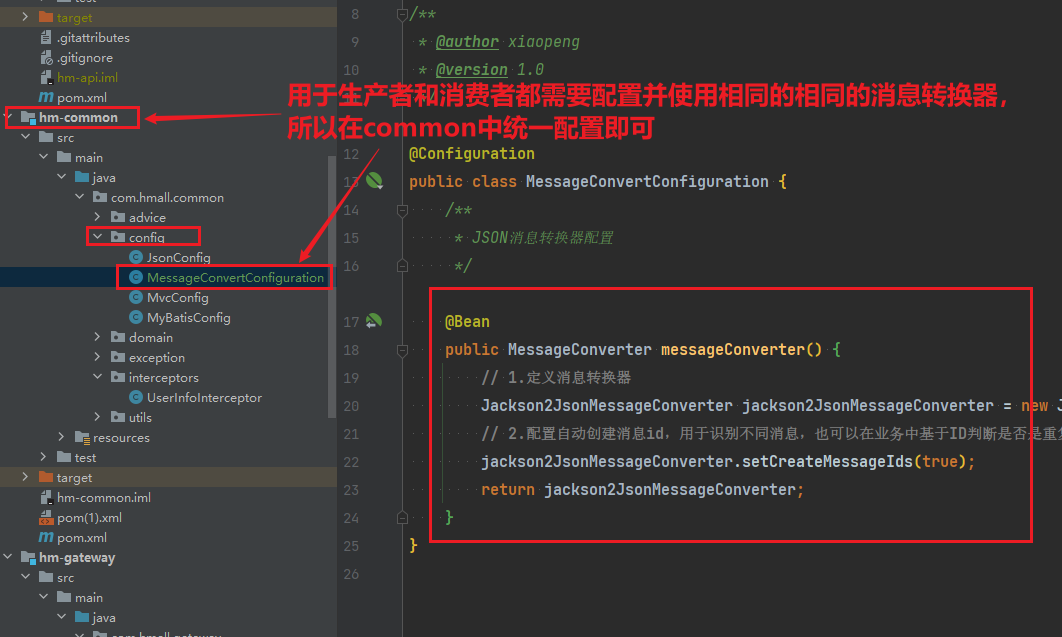Click the hm-common.iml file icon
The image size is (1062, 637).
(x=46, y=497)
